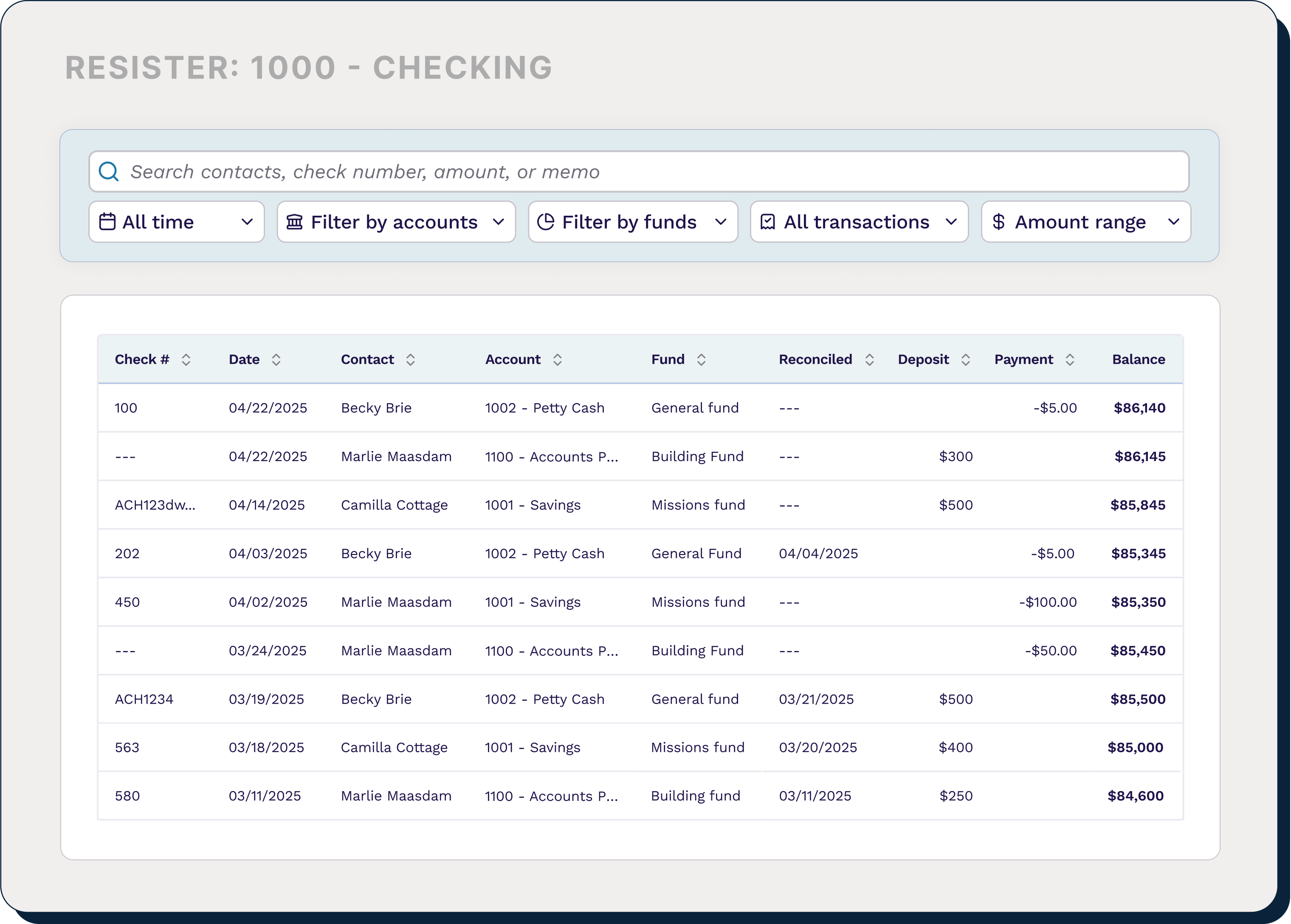Viewport: 1291px width, 924px height.
Task: Sort by the Reconciled column
Action: (x=869, y=359)
